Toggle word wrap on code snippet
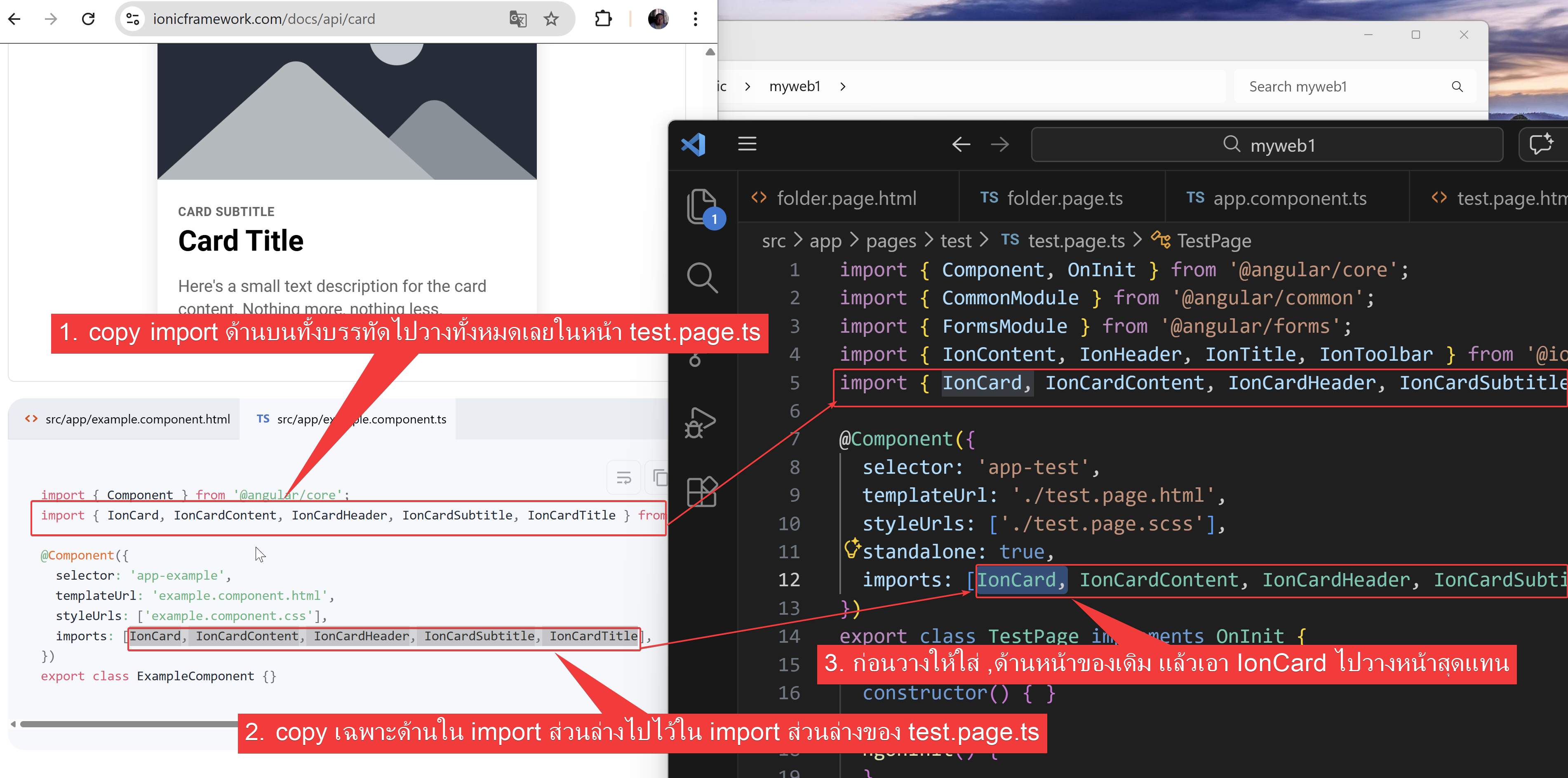Image resolution: width=1568 pixels, height=778 pixels. 623,477
